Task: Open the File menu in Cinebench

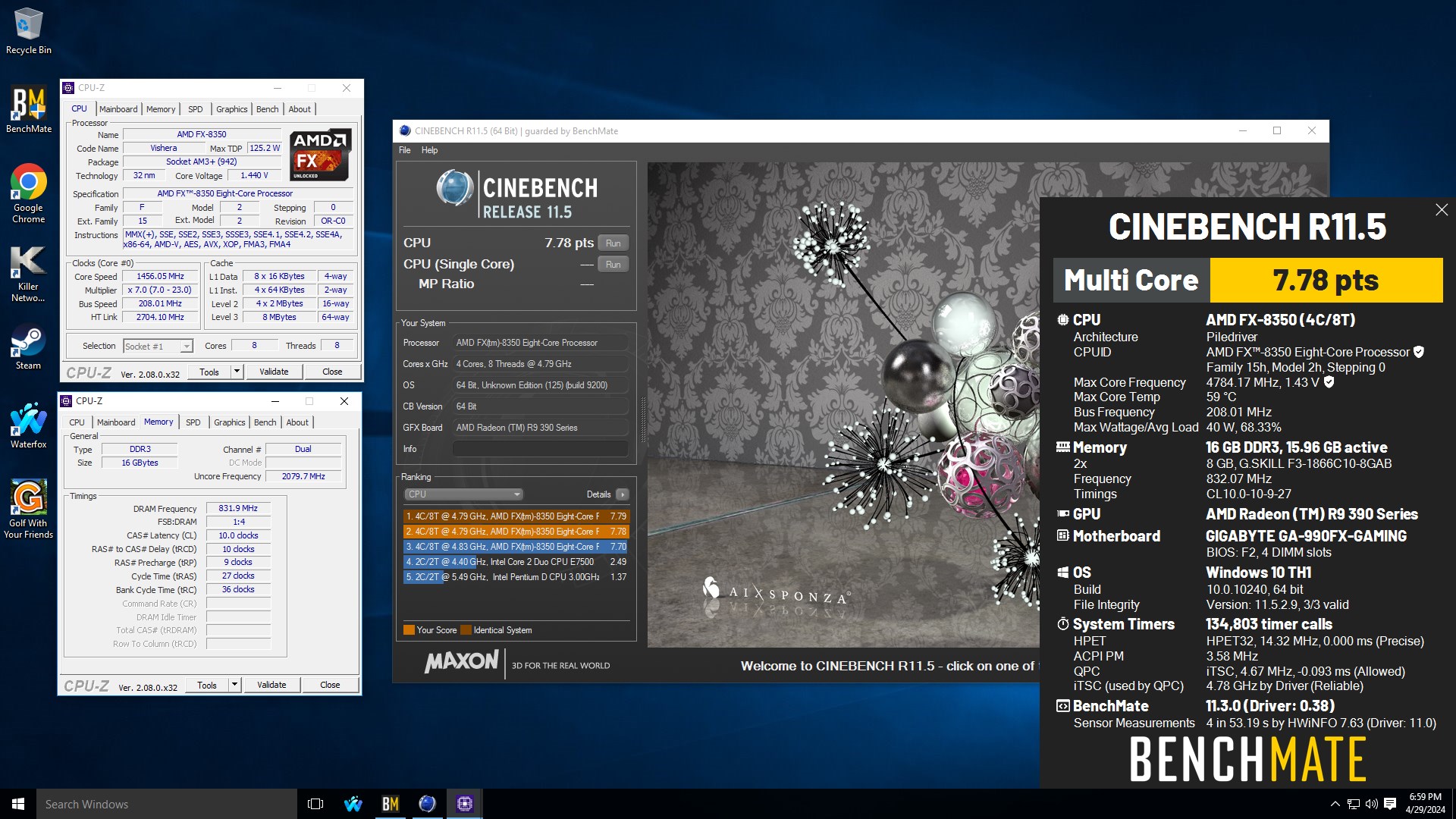Action: [405, 150]
